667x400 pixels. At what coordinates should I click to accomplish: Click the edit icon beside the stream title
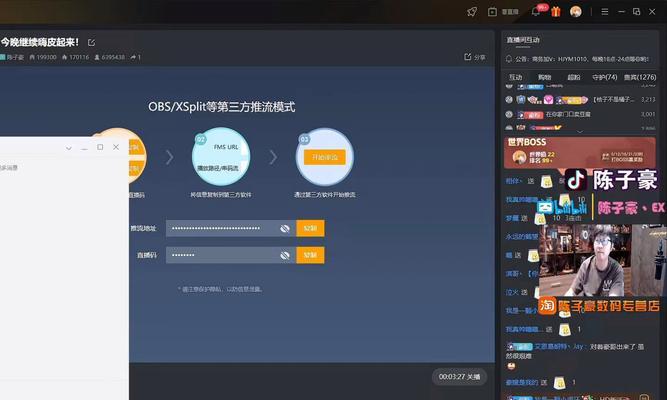[91, 43]
